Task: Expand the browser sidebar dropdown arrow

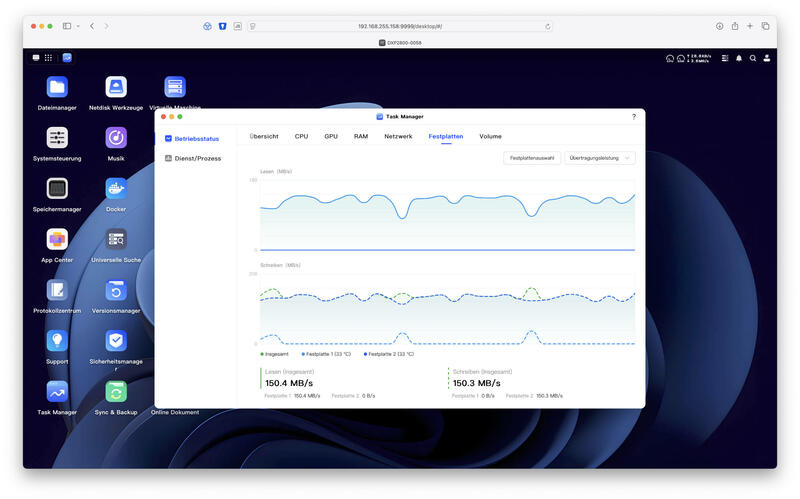Action: [x=78, y=26]
